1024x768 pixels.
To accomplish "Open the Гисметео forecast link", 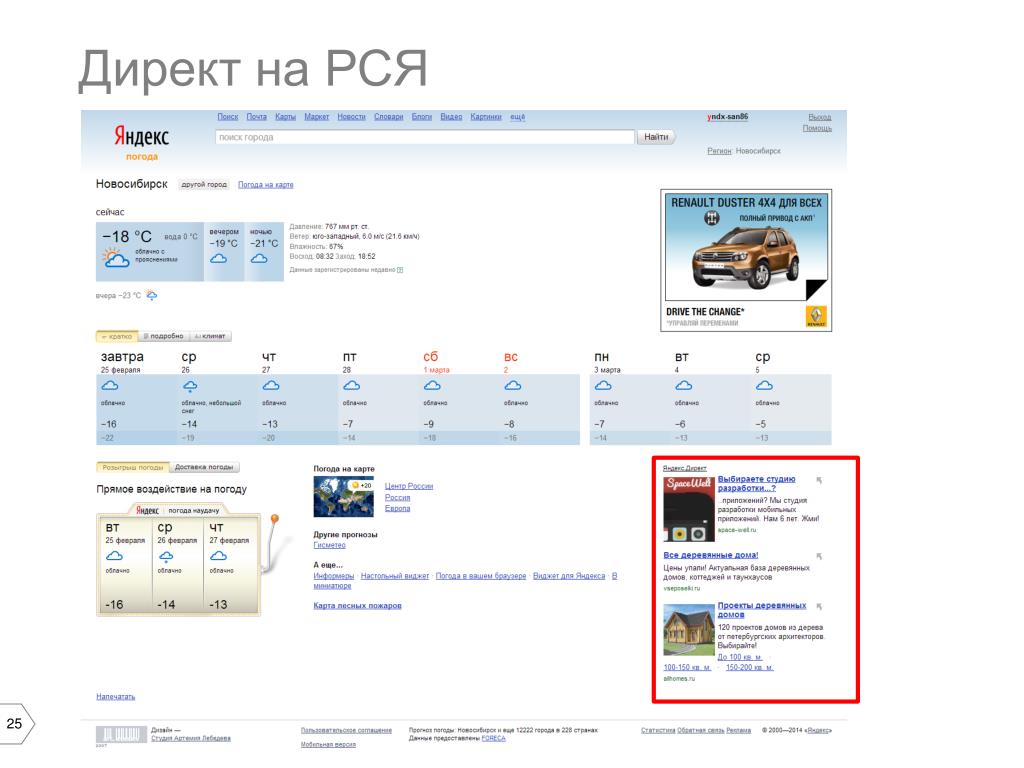I will click(x=329, y=545).
